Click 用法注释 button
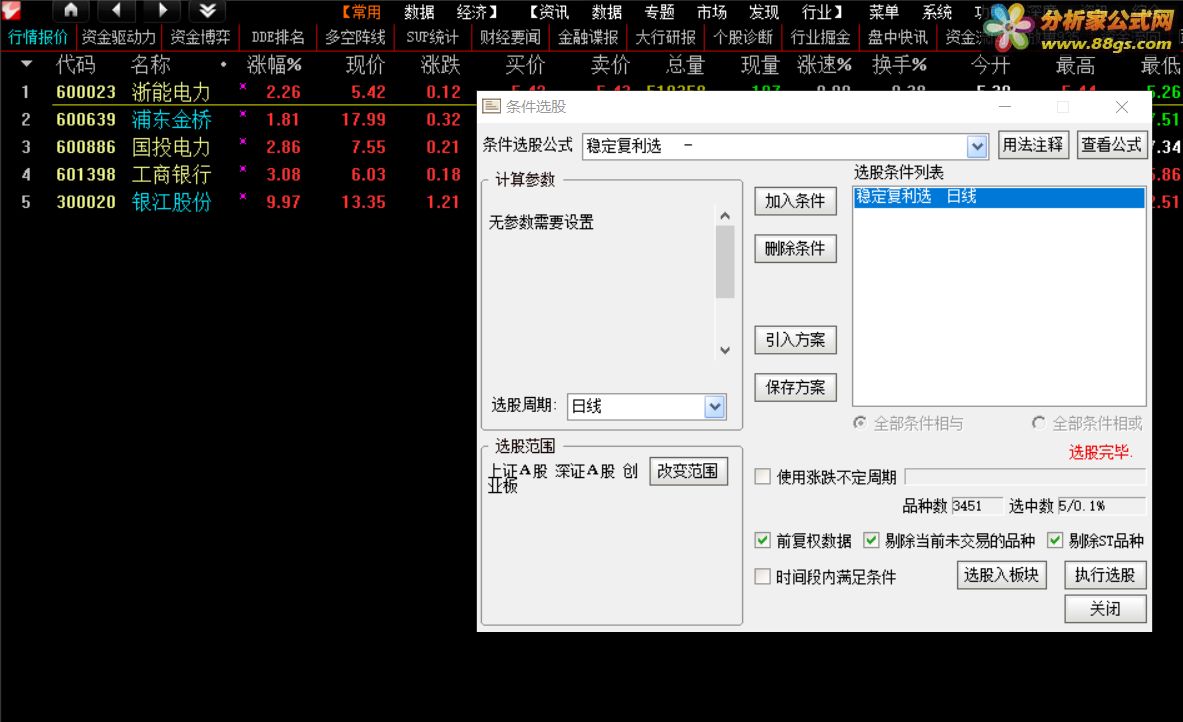Screen dimensions: 1183x722 pos(1033,145)
